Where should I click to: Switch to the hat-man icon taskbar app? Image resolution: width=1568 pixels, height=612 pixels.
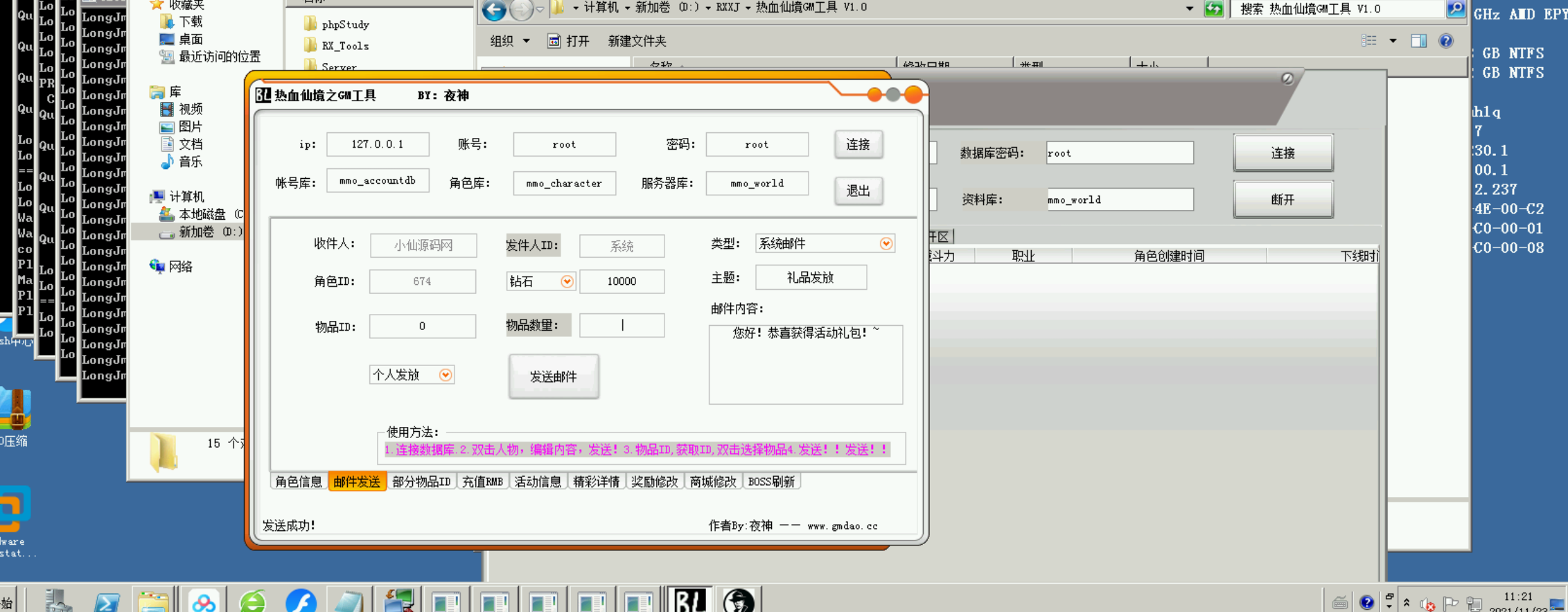[739, 600]
